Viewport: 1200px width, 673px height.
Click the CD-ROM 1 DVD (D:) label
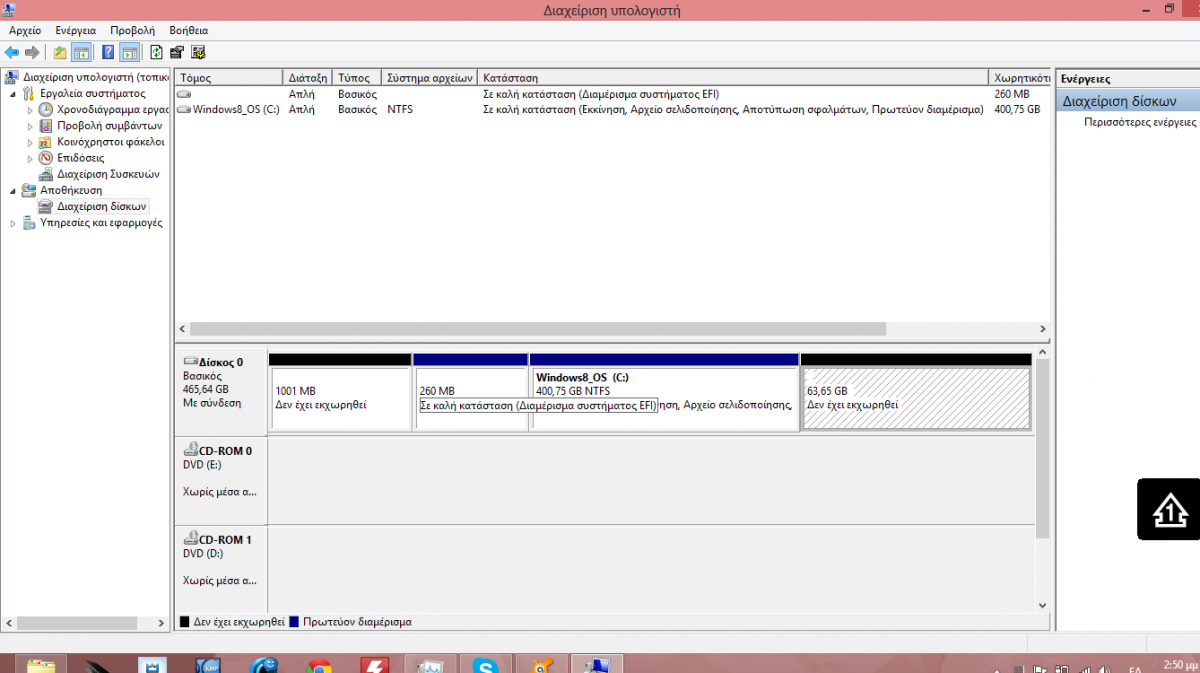[x=218, y=546]
